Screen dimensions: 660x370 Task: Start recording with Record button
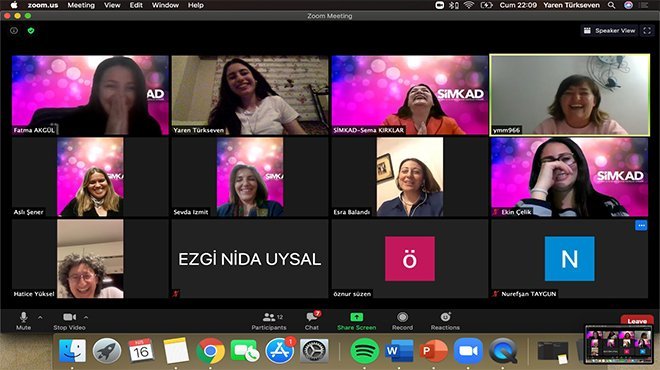click(x=402, y=321)
